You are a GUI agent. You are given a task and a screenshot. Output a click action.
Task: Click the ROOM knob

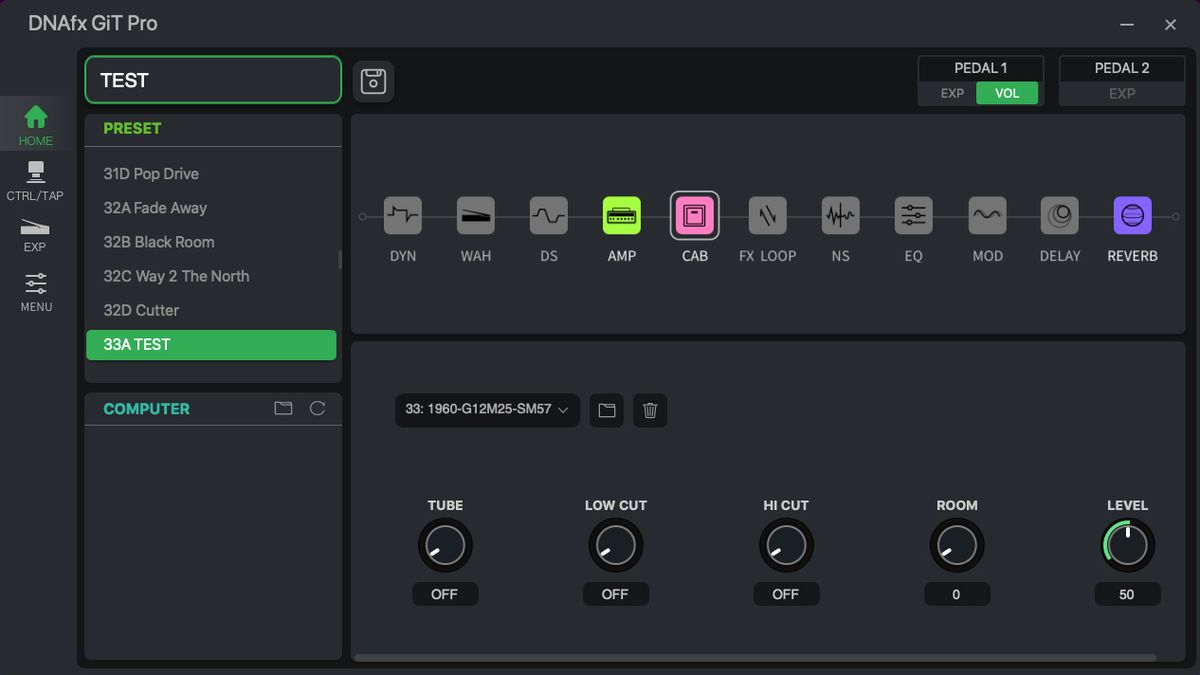(x=957, y=546)
